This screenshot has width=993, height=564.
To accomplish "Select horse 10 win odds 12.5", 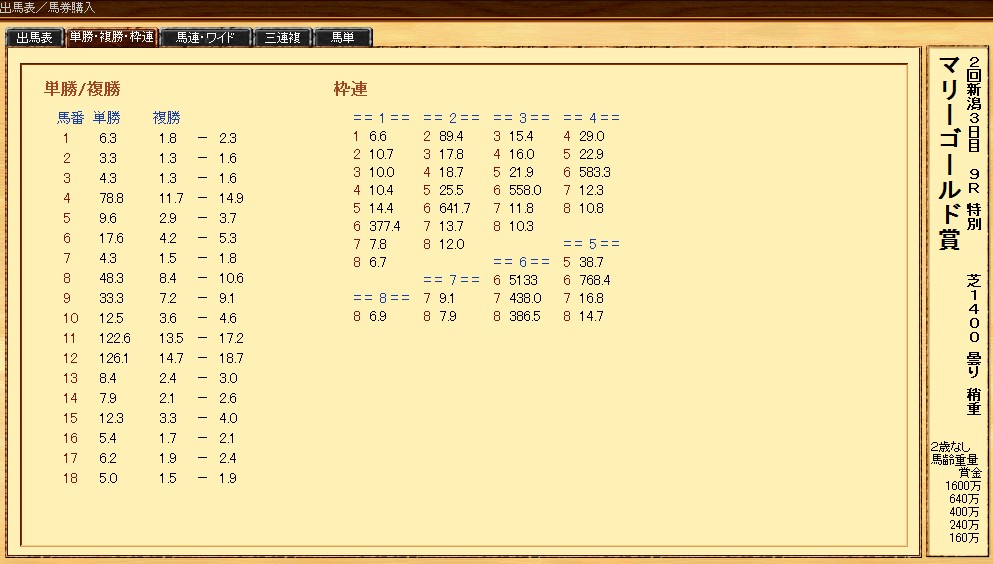I will pos(111,318).
